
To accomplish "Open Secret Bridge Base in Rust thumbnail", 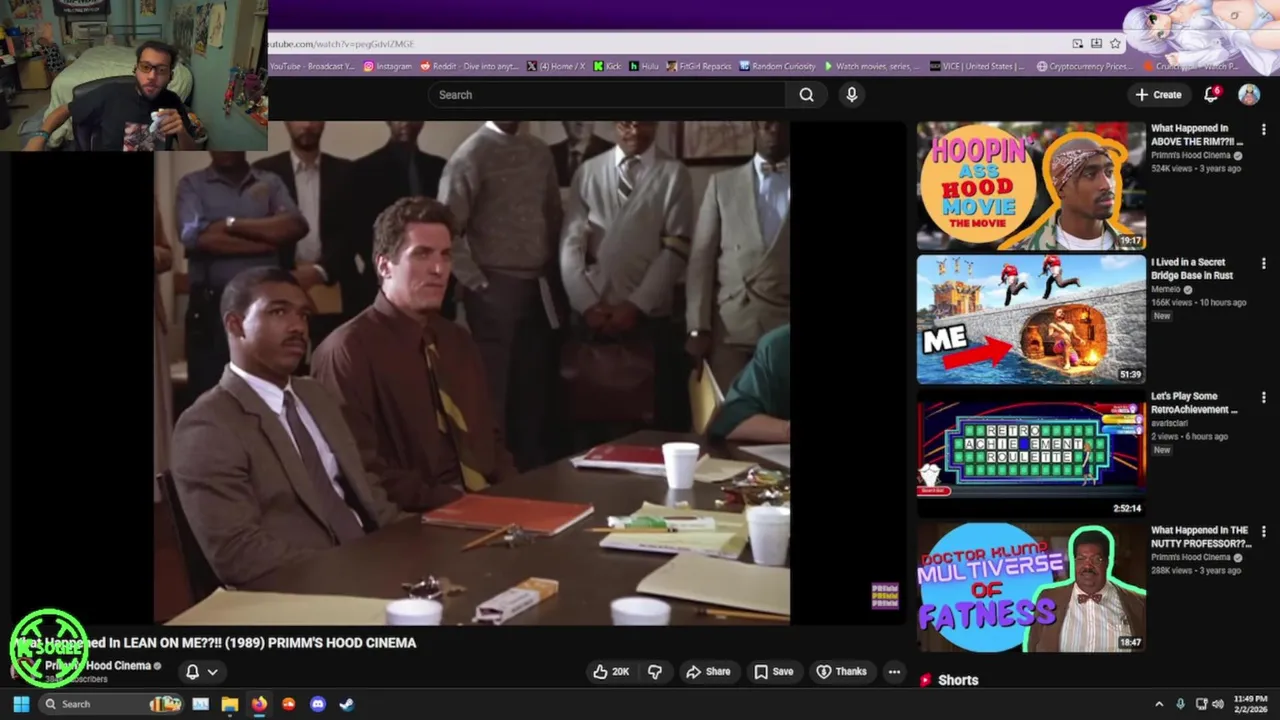I will coord(1031,320).
